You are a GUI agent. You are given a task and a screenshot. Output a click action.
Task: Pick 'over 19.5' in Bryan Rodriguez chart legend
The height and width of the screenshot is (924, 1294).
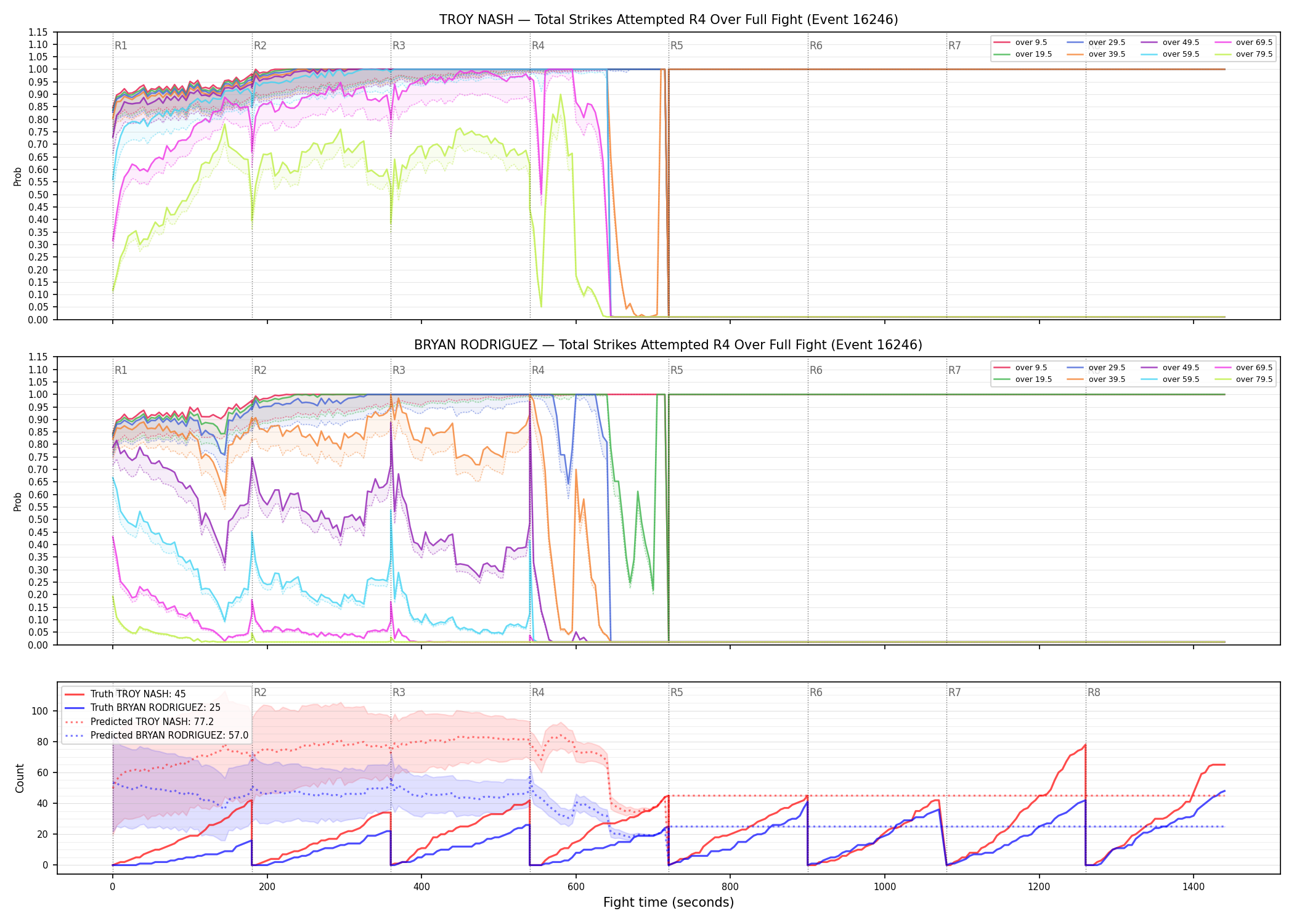1023,379
